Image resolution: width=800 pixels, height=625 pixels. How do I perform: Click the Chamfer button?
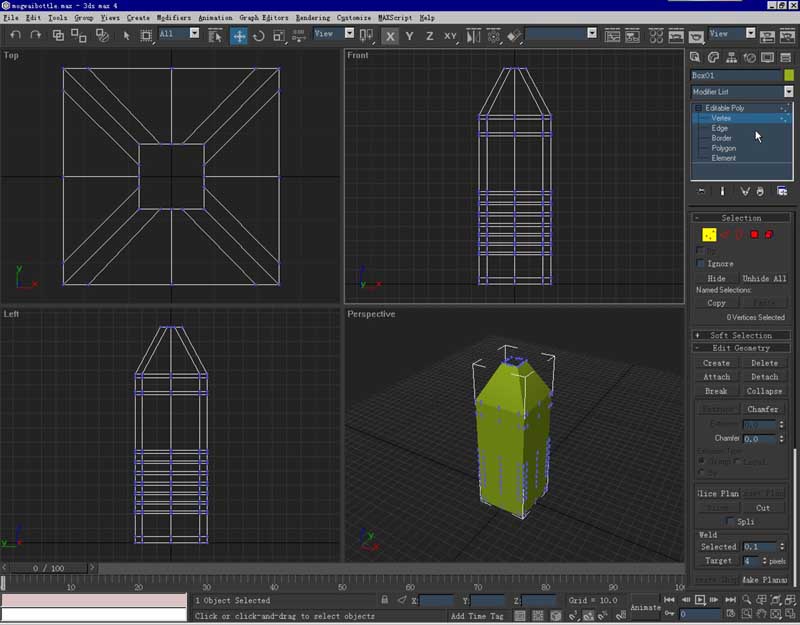click(x=764, y=409)
